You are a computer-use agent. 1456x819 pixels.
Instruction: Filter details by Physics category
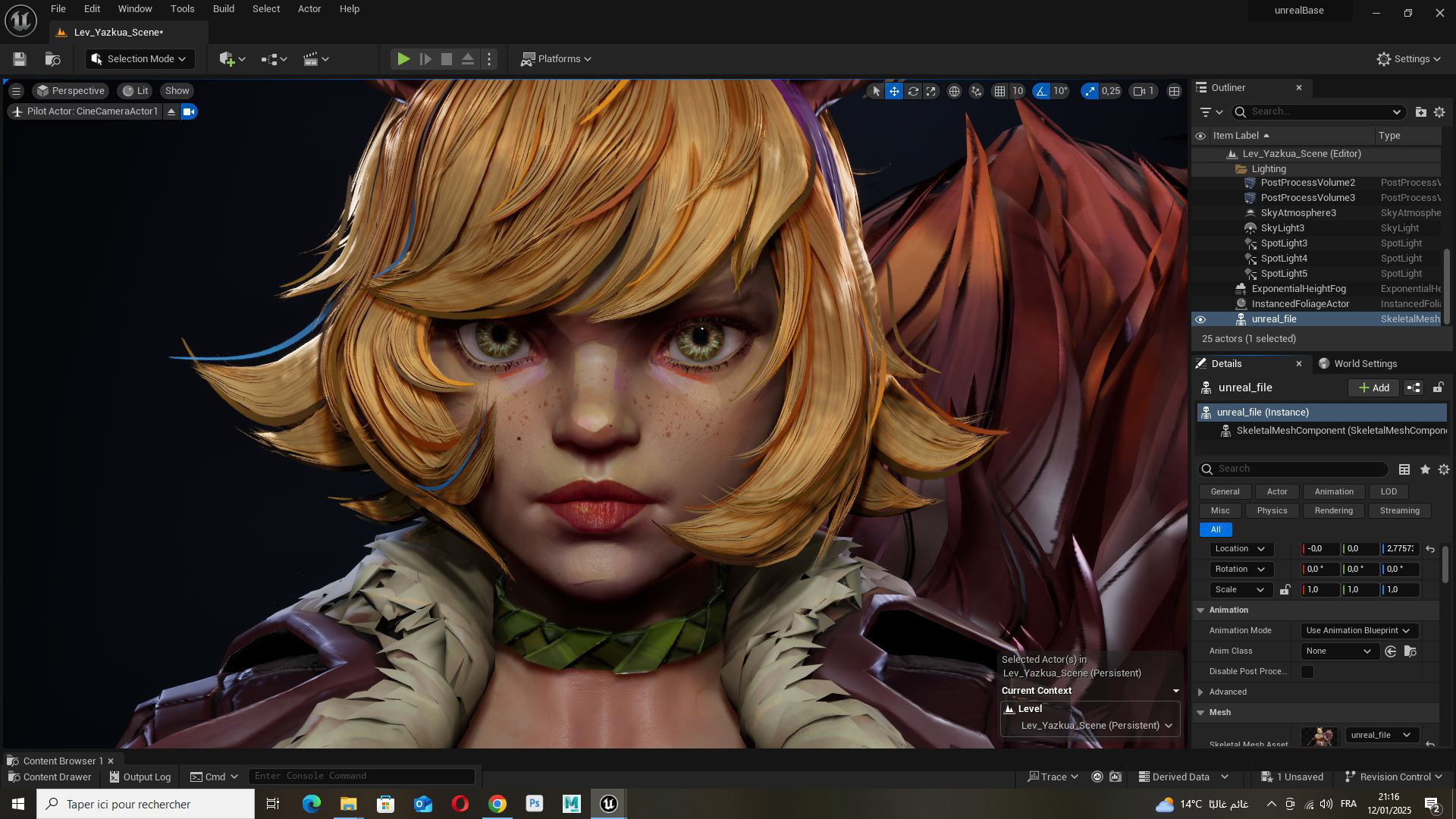point(1272,511)
